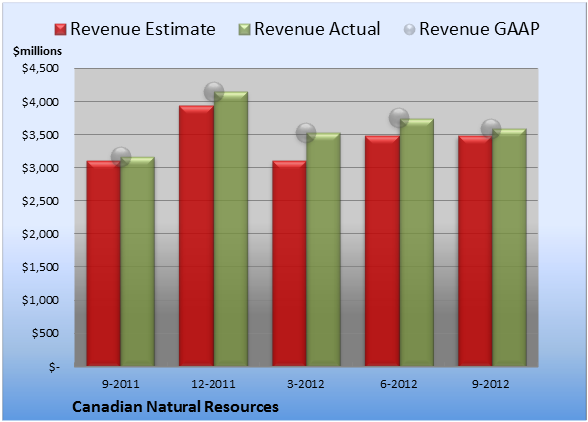Click the 'Canadian Natural Resources' chart title
The image size is (588, 422).
[175, 407]
